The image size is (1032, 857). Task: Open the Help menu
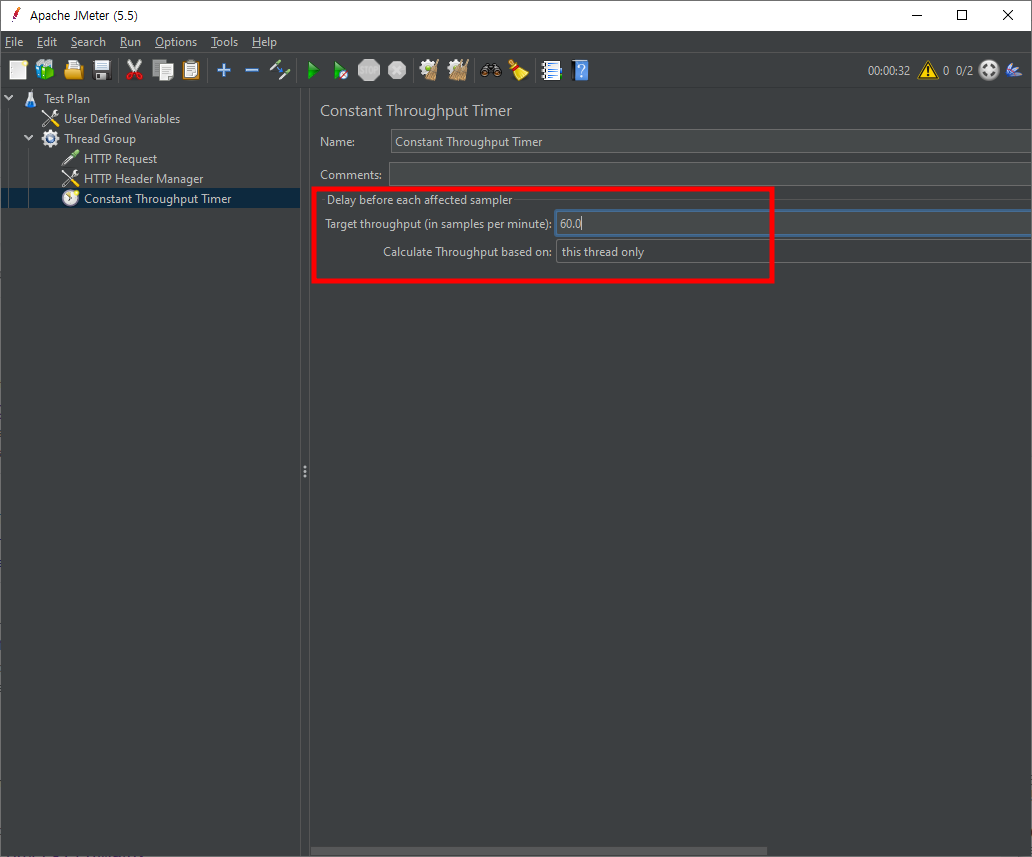tap(264, 41)
